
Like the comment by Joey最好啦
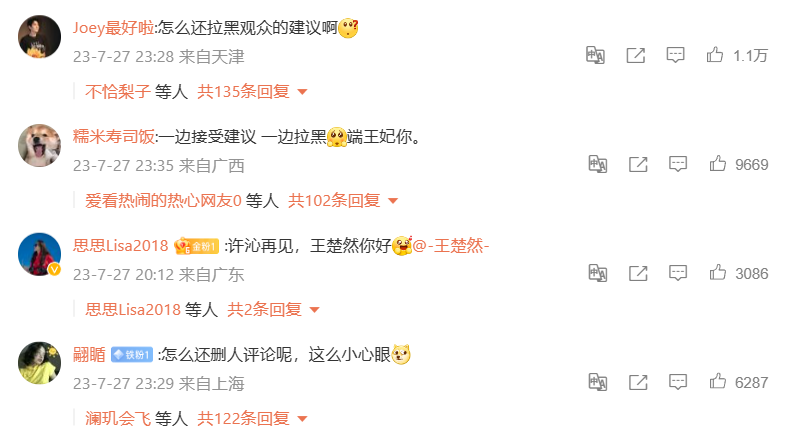tap(715, 54)
